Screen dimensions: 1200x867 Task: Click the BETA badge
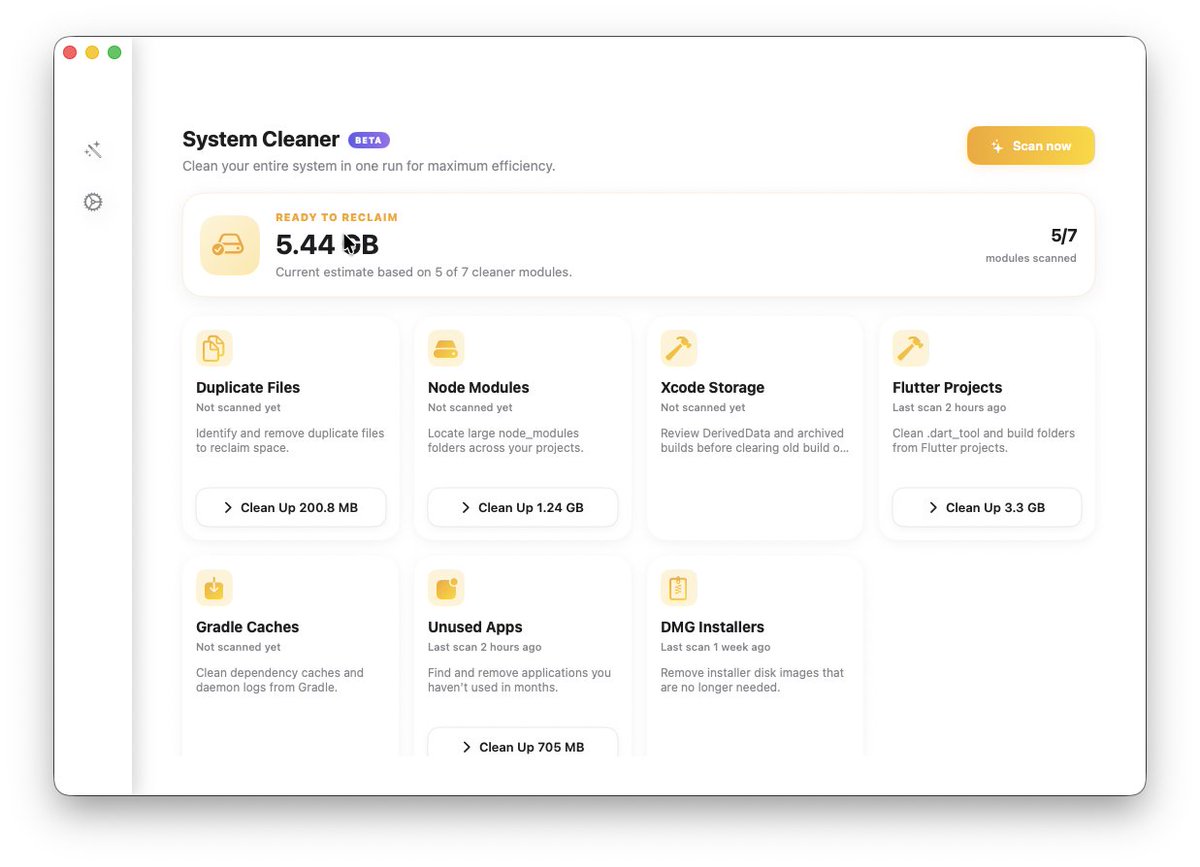point(369,140)
